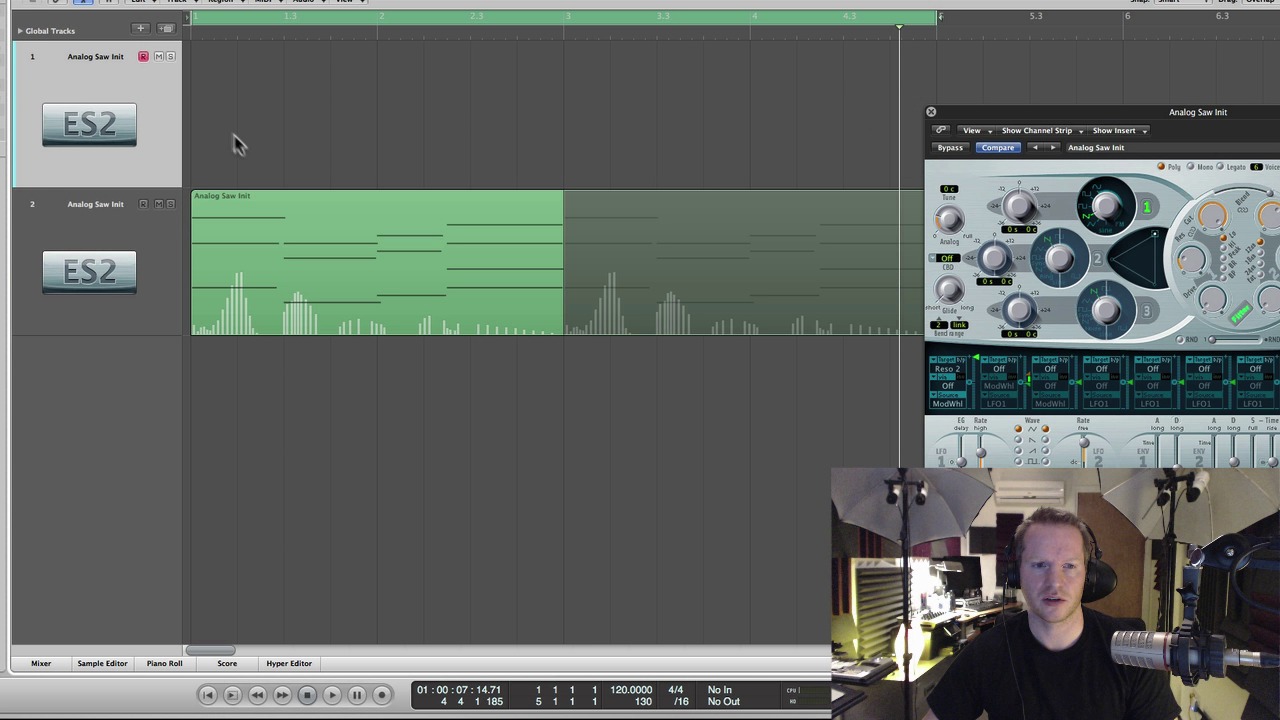Click the filter Cut knob
Viewport: 1280px width, 720px height.
coord(1212,215)
